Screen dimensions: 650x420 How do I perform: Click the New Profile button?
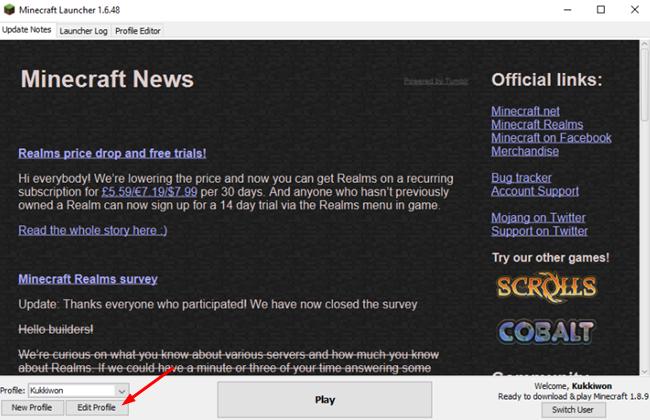tap(32, 408)
